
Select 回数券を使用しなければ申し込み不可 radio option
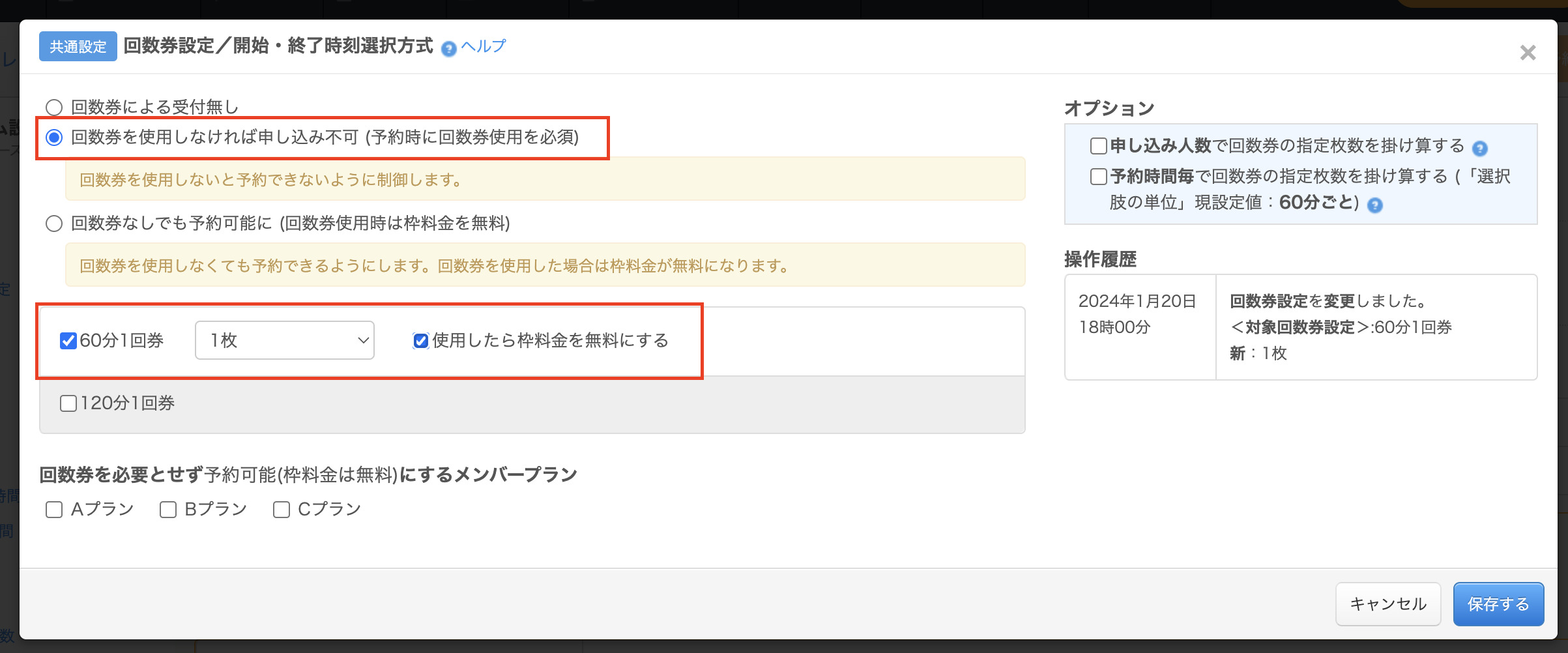click(x=54, y=138)
